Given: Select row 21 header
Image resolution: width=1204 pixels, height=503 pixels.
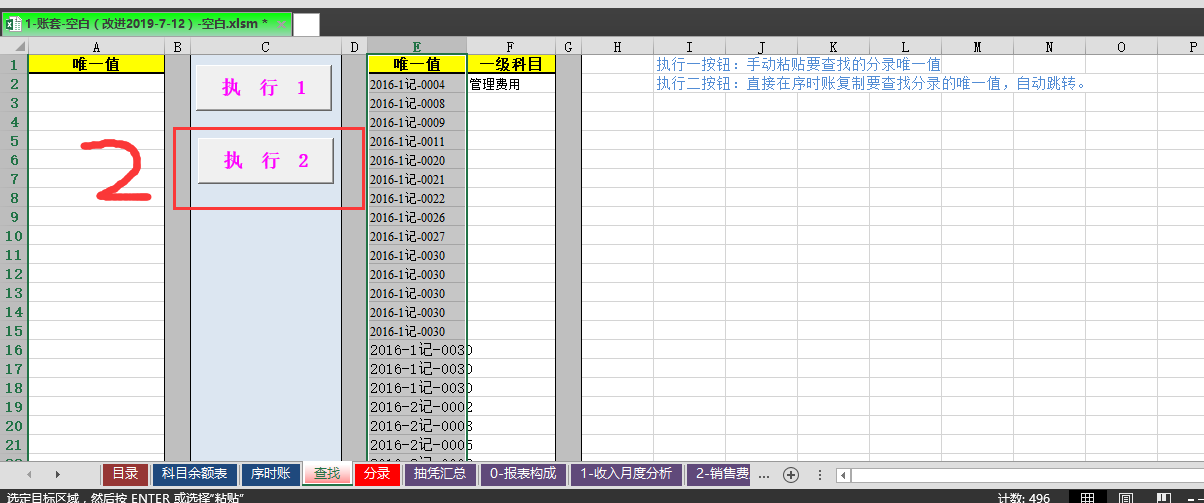Looking at the screenshot, I should click(14, 445).
